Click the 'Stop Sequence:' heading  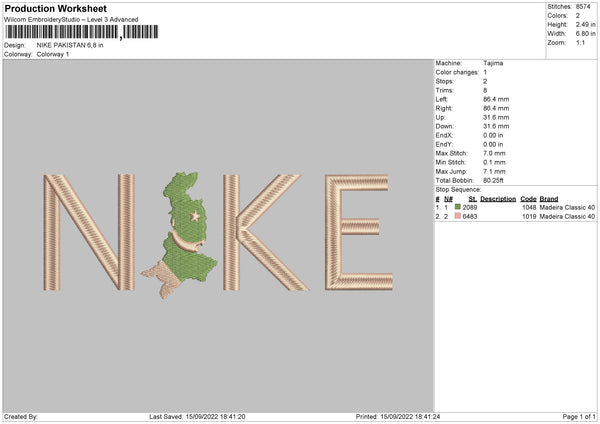(458, 190)
